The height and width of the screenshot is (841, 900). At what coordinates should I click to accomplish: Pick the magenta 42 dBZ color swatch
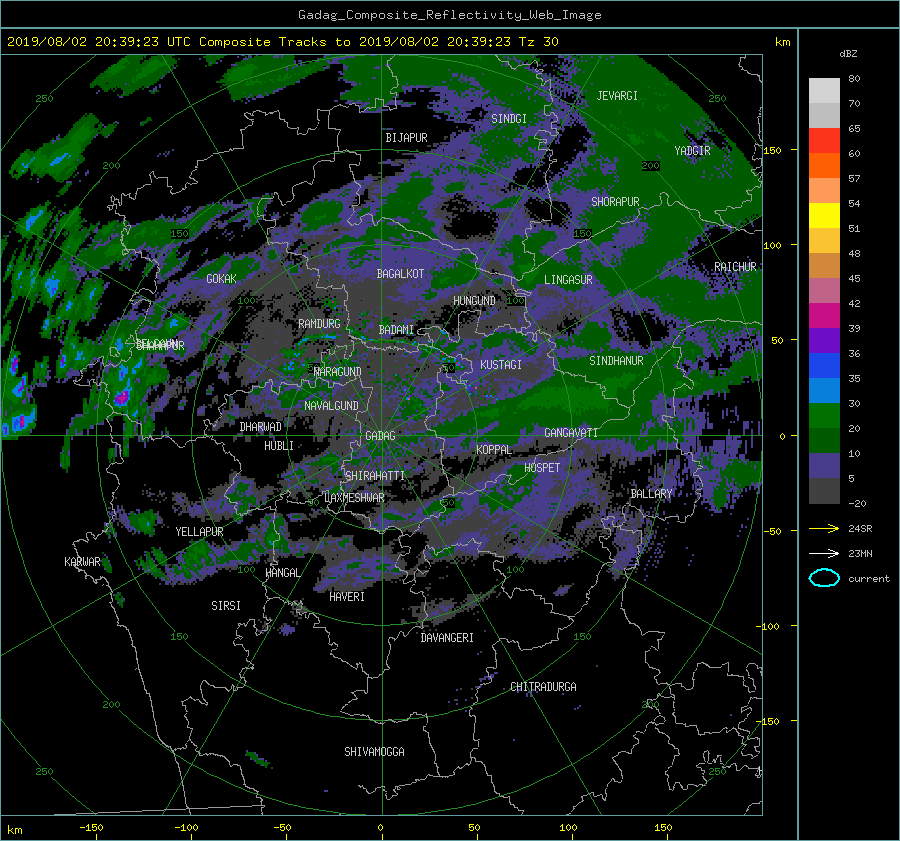click(x=824, y=315)
